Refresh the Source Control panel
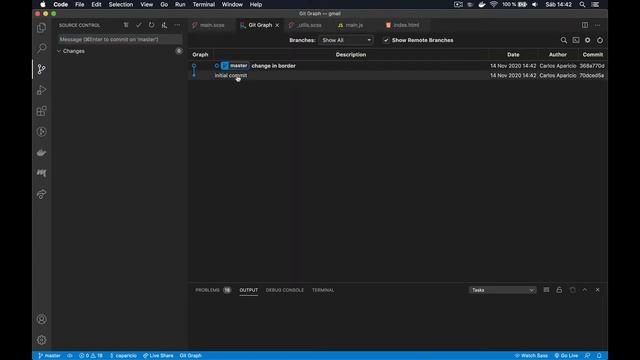This screenshot has height=360, width=640. pos(151,25)
